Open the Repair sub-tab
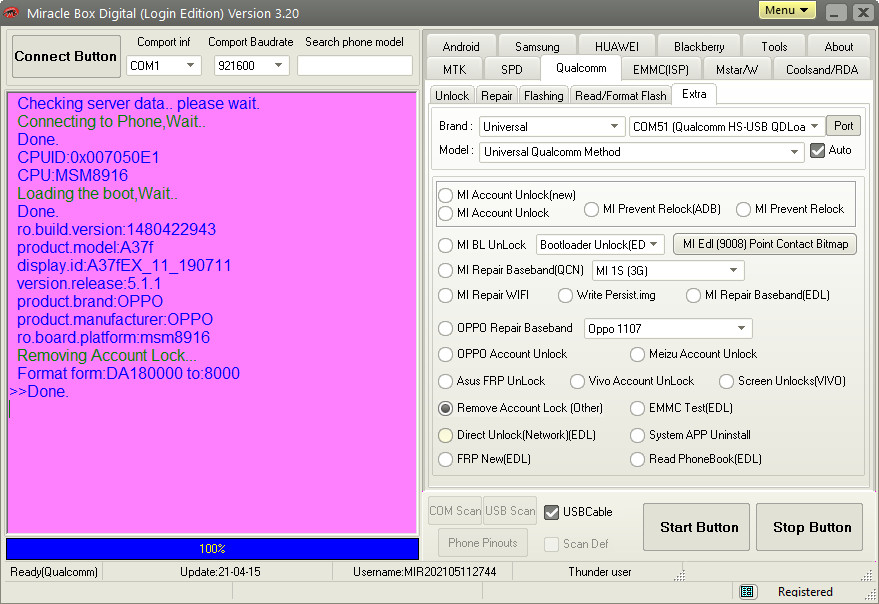The height and width of the screenshot is (604, 879). 497,96
